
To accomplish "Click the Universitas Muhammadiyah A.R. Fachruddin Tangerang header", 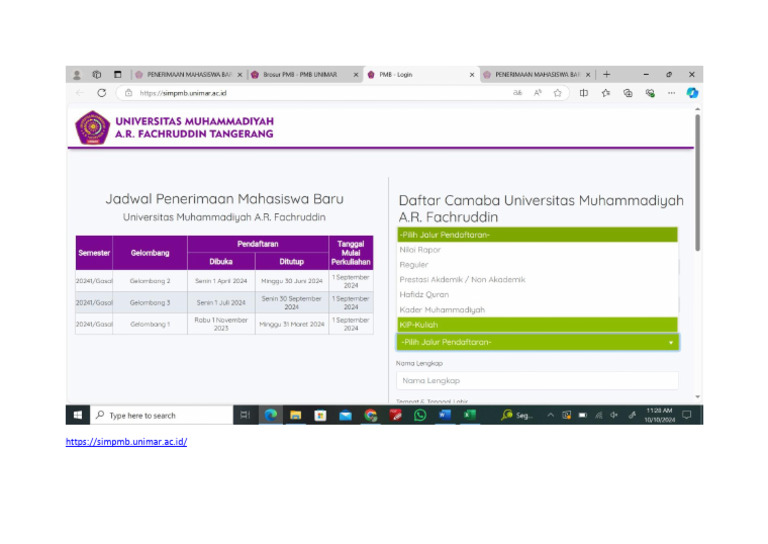I will (194, 127).
